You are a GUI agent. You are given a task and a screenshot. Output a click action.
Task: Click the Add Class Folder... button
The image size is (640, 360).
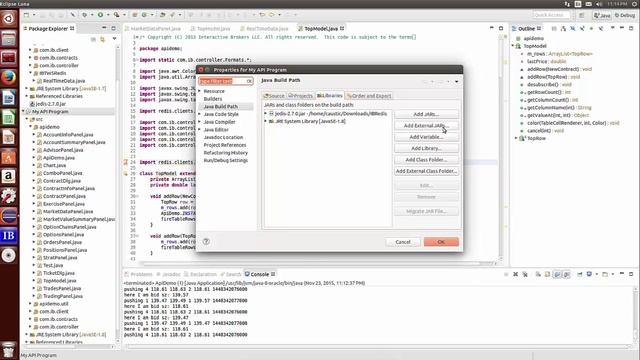point(426,160)
